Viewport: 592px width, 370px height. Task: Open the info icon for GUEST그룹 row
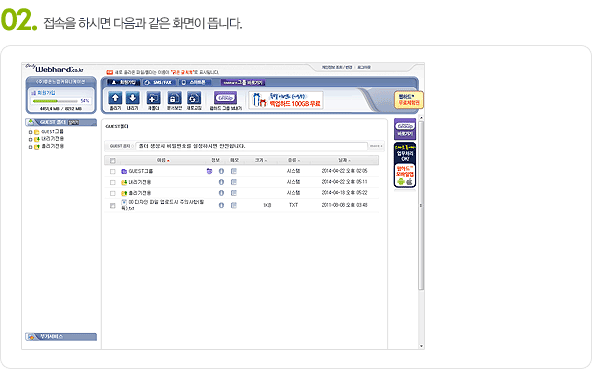pyautogui.click(x=221, y=171)
